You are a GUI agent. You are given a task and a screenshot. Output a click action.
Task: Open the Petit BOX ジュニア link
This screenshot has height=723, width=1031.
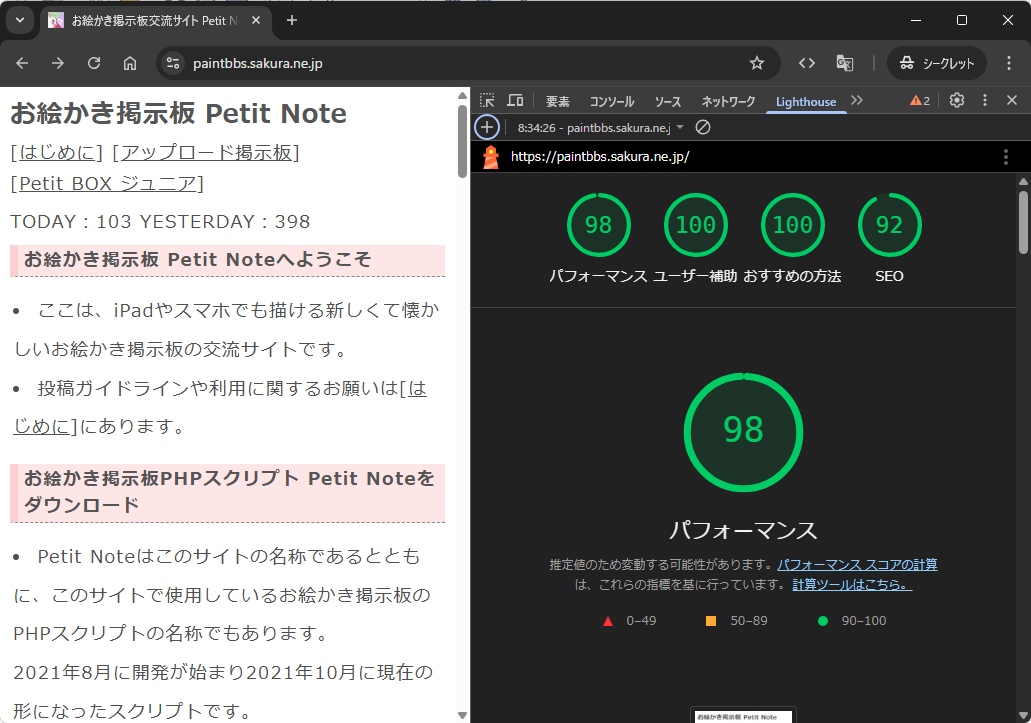pyautogui.click(x=108, y=183)
